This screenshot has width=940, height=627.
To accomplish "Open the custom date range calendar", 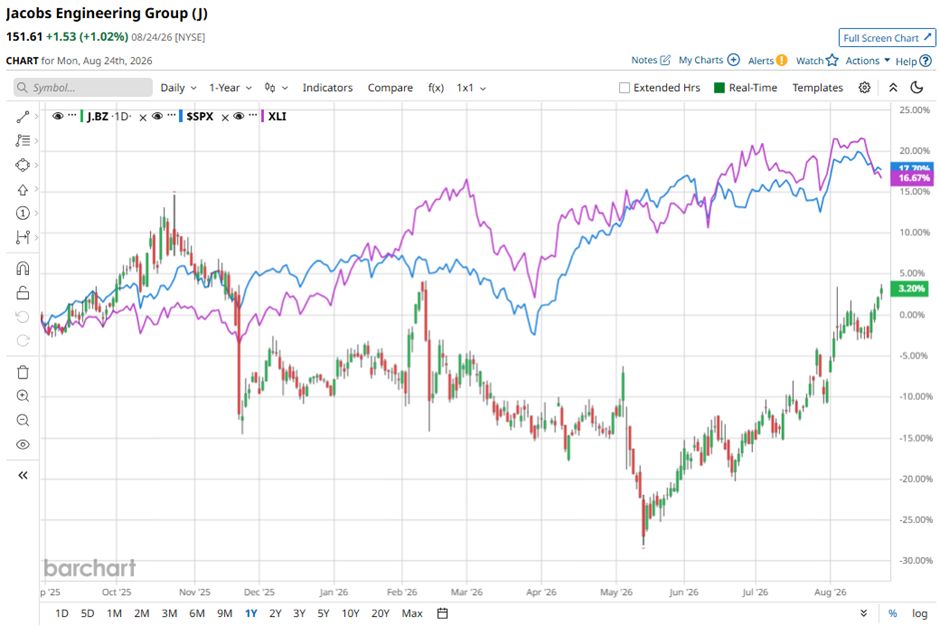I will pos(442,613).
